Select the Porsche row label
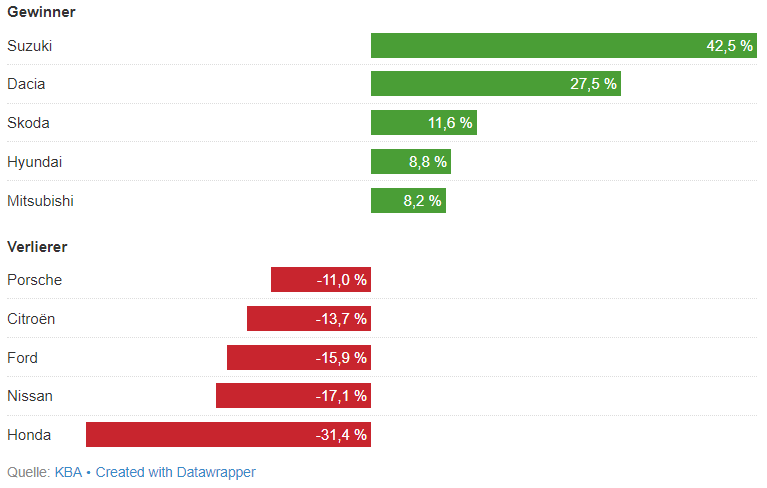Screen dimensions: 767x488 tap(34, 280)
